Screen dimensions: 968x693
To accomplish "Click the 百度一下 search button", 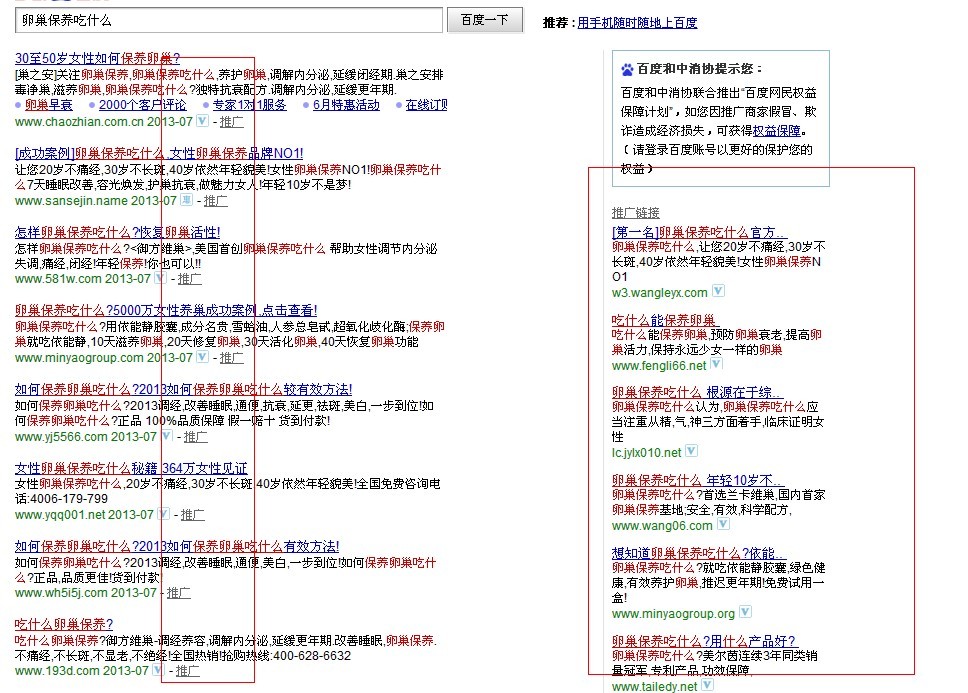I will (x=485, y=20).
